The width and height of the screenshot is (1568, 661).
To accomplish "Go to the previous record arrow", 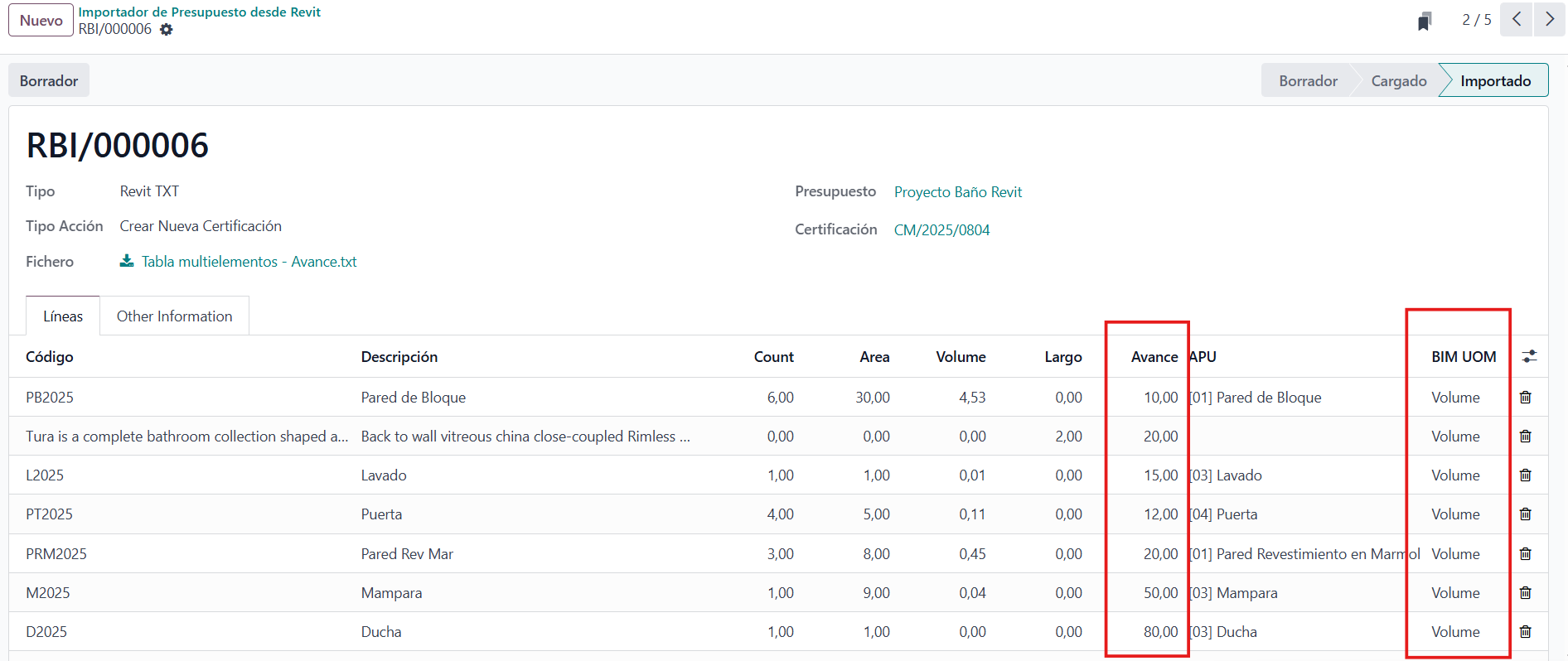I will (x=1516, y=19).
